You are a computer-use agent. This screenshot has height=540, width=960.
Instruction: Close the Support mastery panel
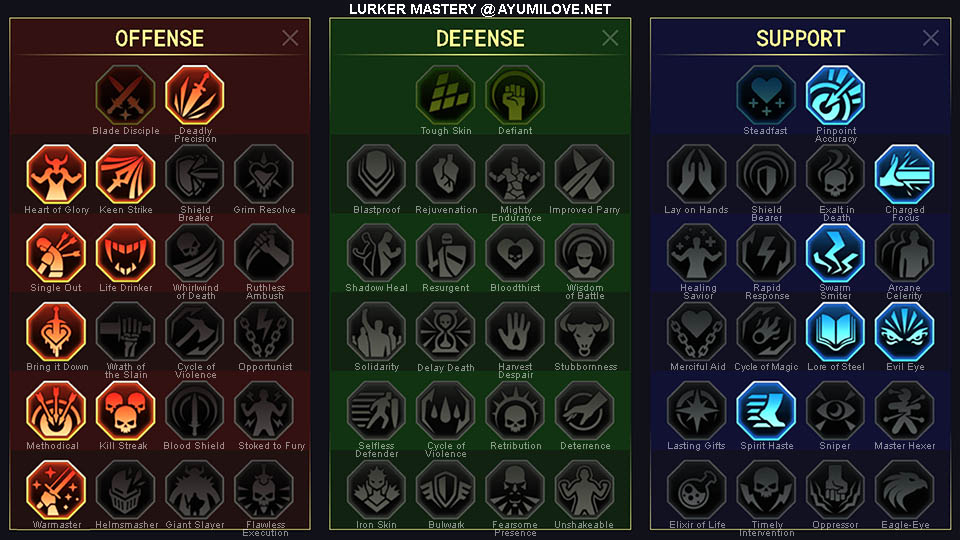931,38
